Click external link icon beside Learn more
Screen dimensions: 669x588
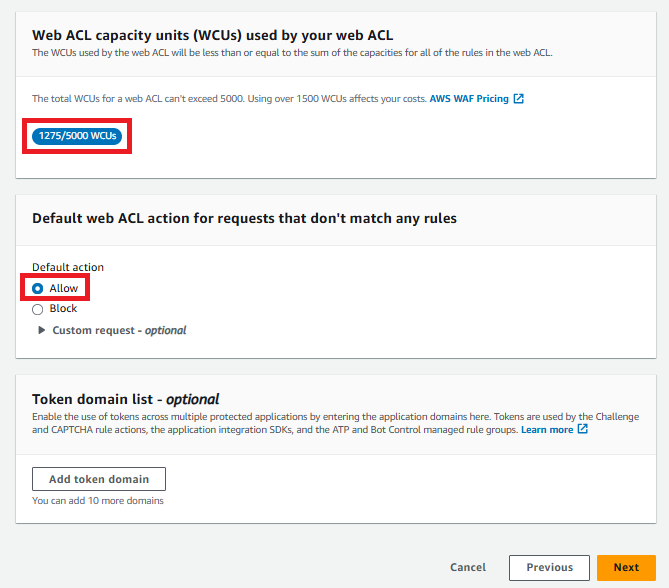point(582,429)
